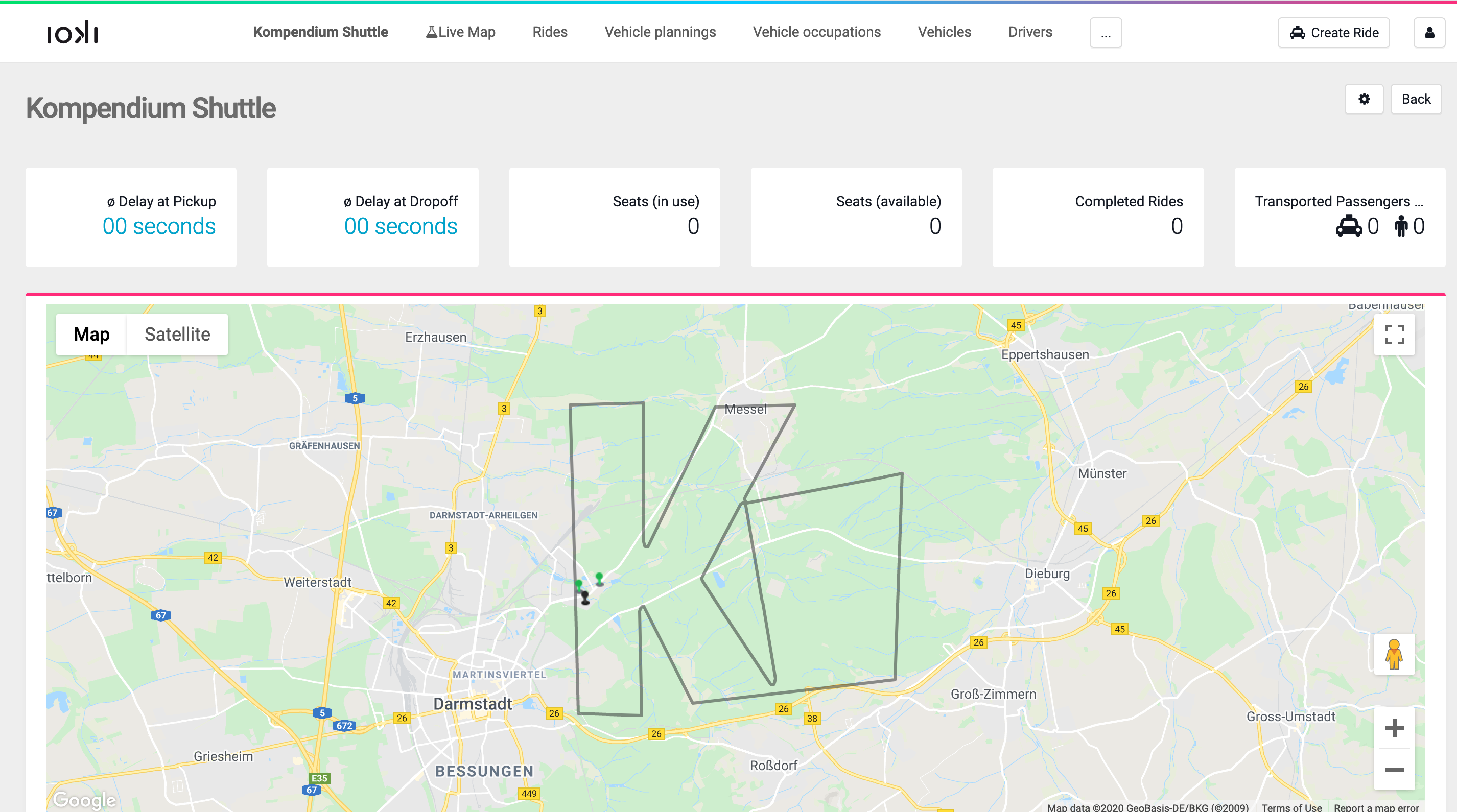Click Dieburg label on map
1457x812 pixels.
(1047, 574)
